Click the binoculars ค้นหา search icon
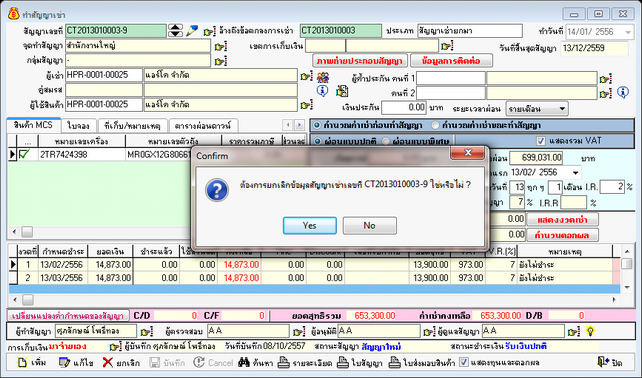 (x=244, y=362)
